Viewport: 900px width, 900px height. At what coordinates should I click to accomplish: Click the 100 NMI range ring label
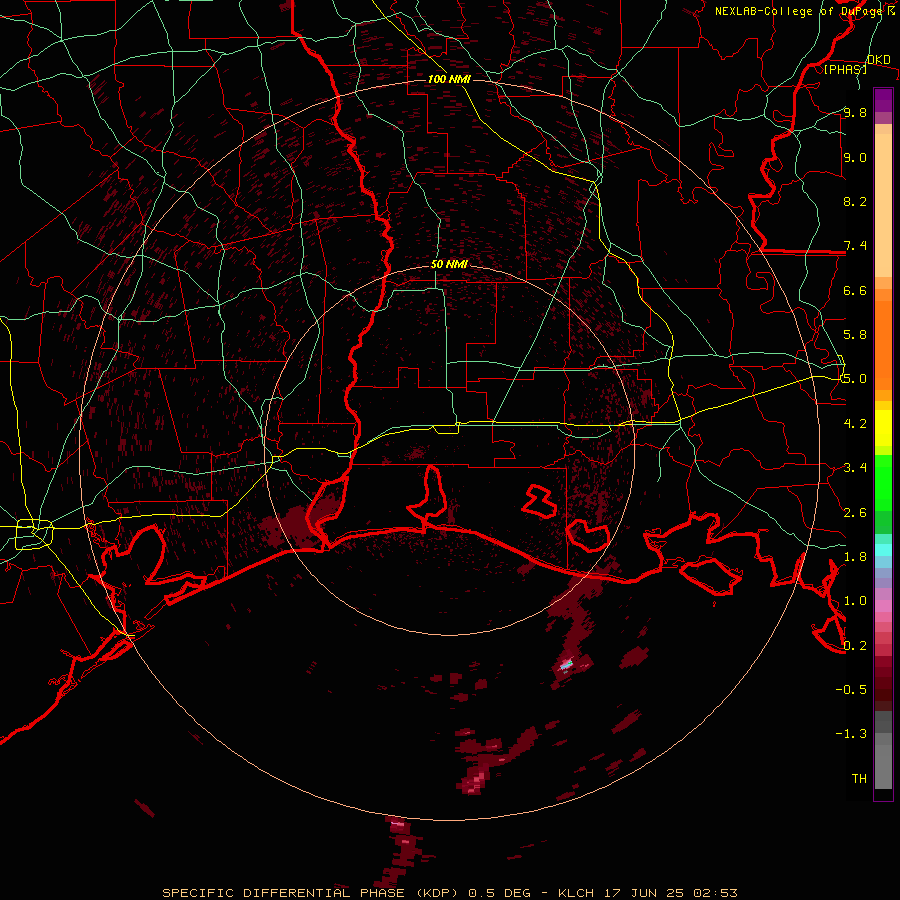[449, 79]
